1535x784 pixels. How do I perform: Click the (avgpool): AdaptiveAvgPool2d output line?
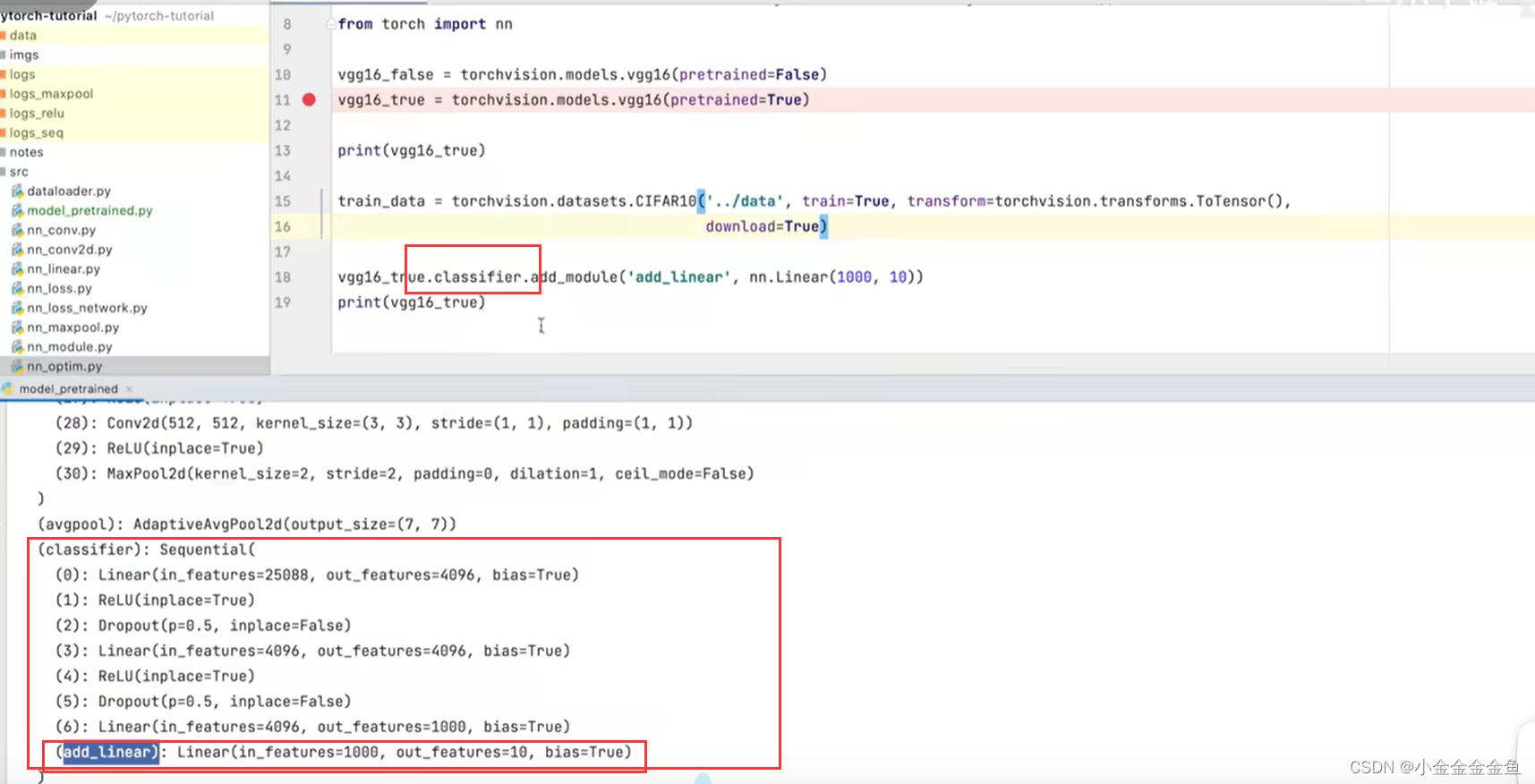pos(247,524)
